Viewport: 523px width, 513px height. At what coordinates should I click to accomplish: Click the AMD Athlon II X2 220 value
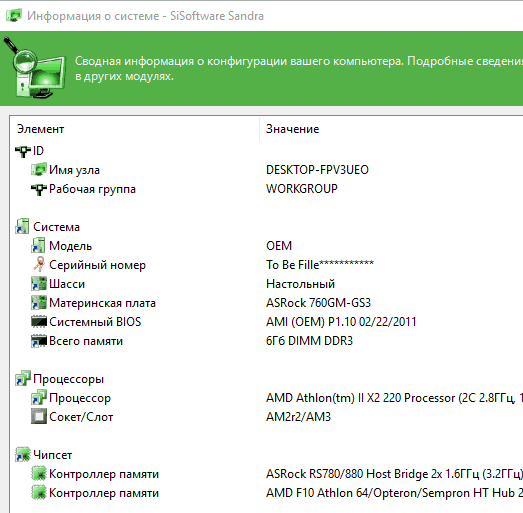(x=394, y=398)
